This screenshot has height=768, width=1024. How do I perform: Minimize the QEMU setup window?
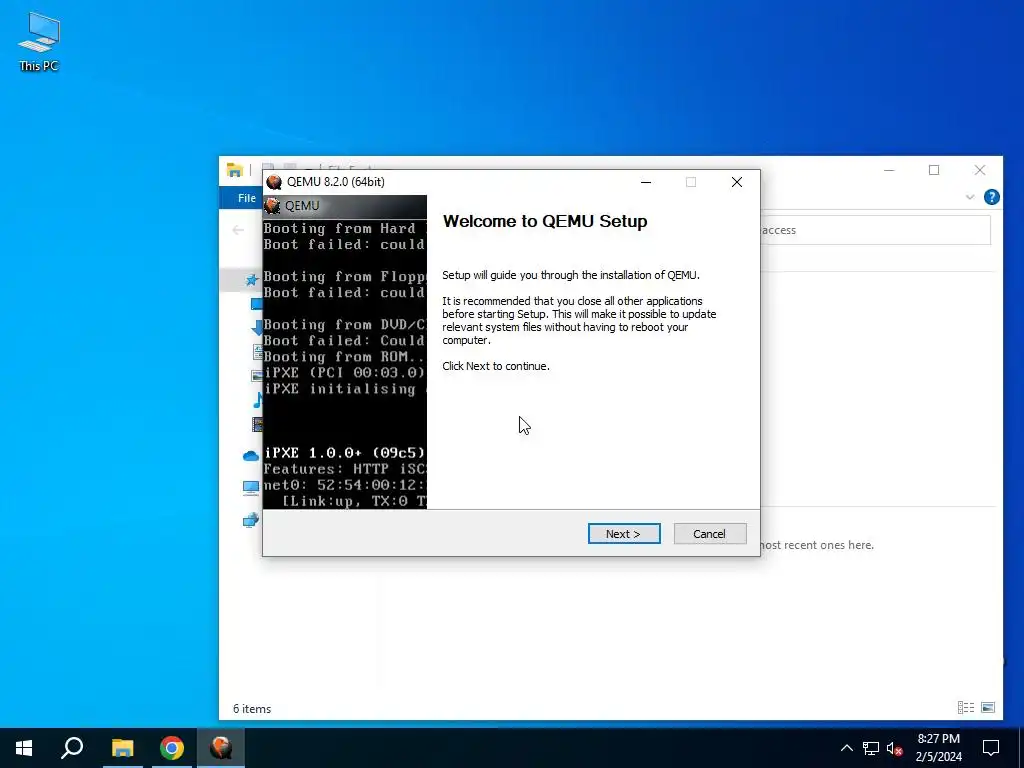tap(646, 182)
